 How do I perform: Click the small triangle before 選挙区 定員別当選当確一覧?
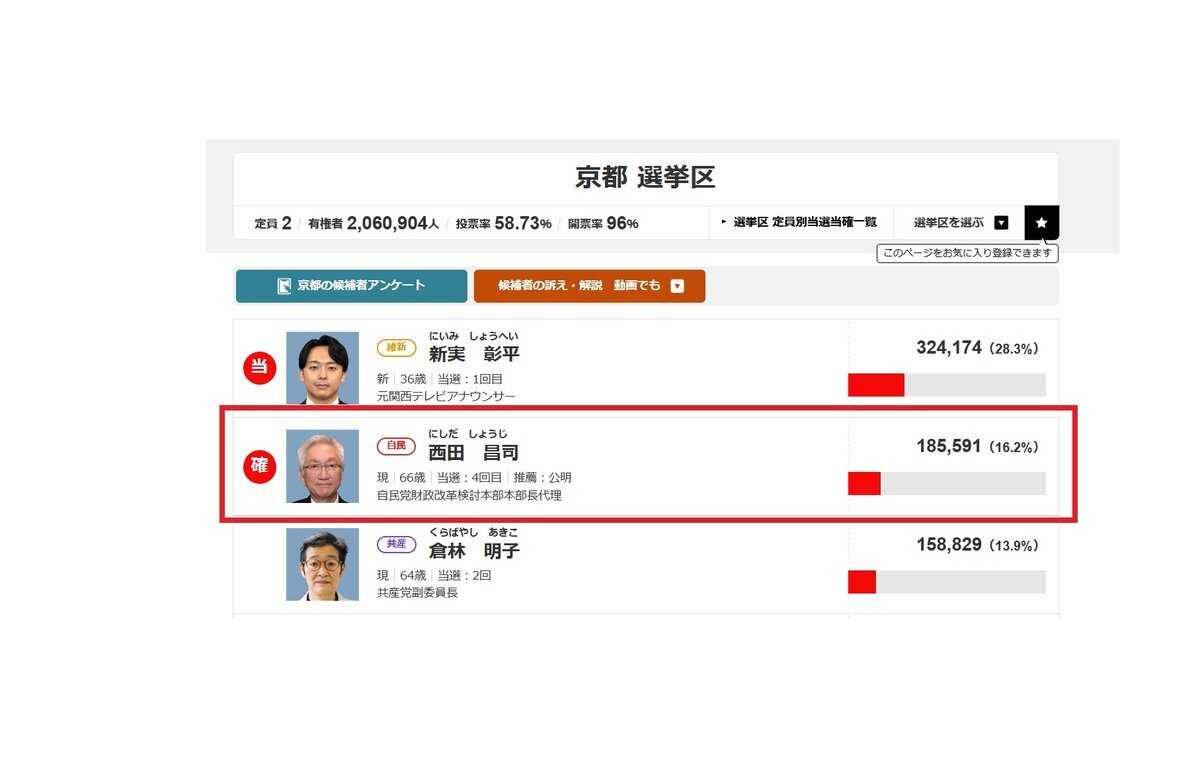coord(724,222)
